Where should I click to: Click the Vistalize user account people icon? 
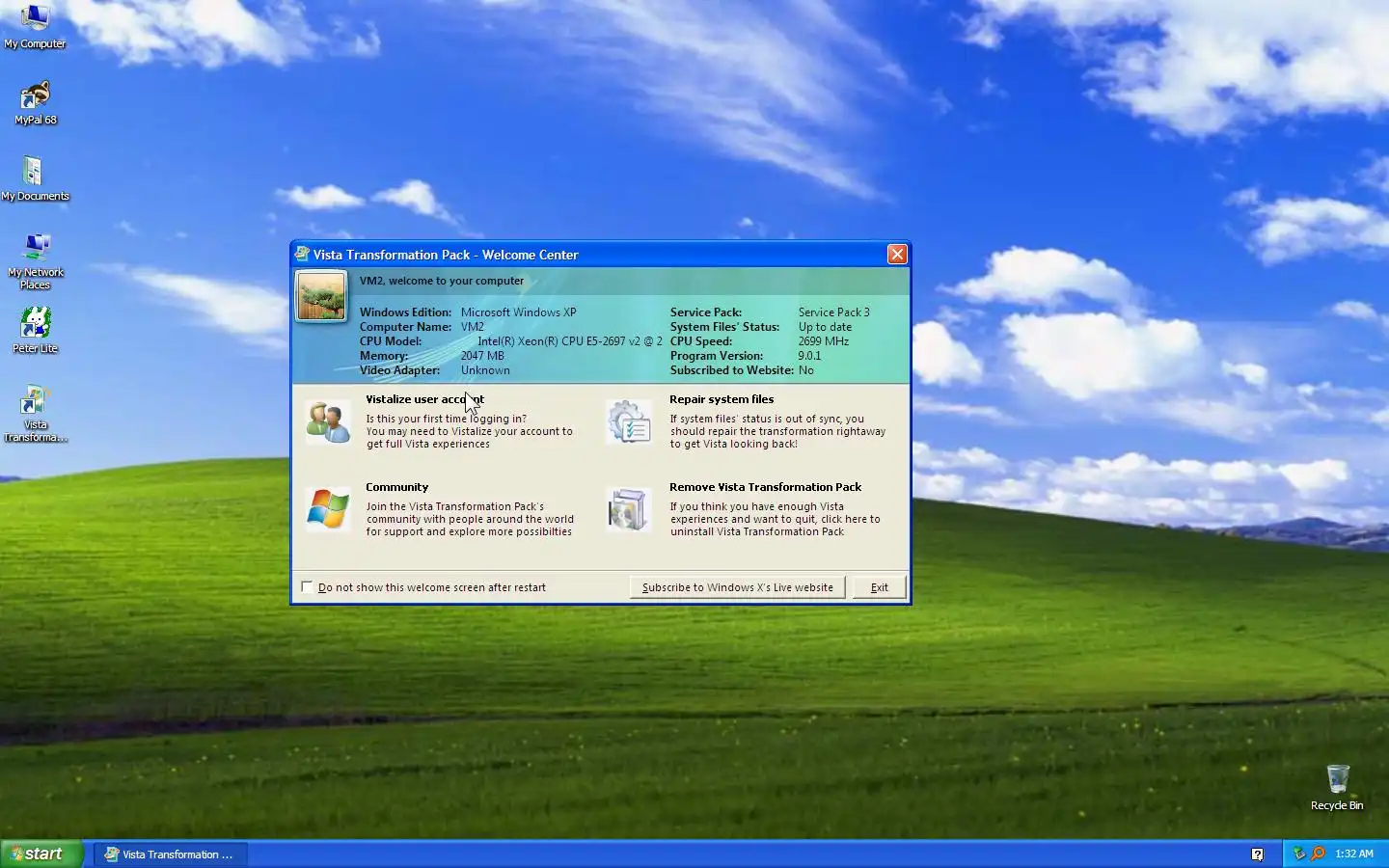328,421
